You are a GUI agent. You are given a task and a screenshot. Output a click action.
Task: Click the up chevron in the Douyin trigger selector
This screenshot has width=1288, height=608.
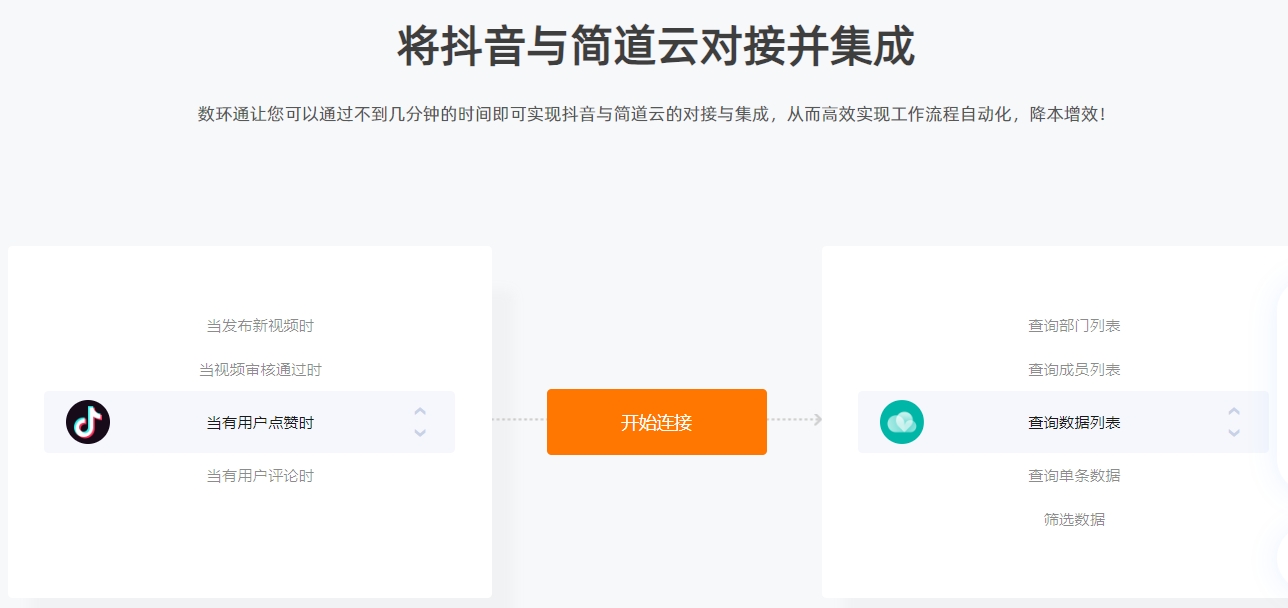click(x=420, y=411)
